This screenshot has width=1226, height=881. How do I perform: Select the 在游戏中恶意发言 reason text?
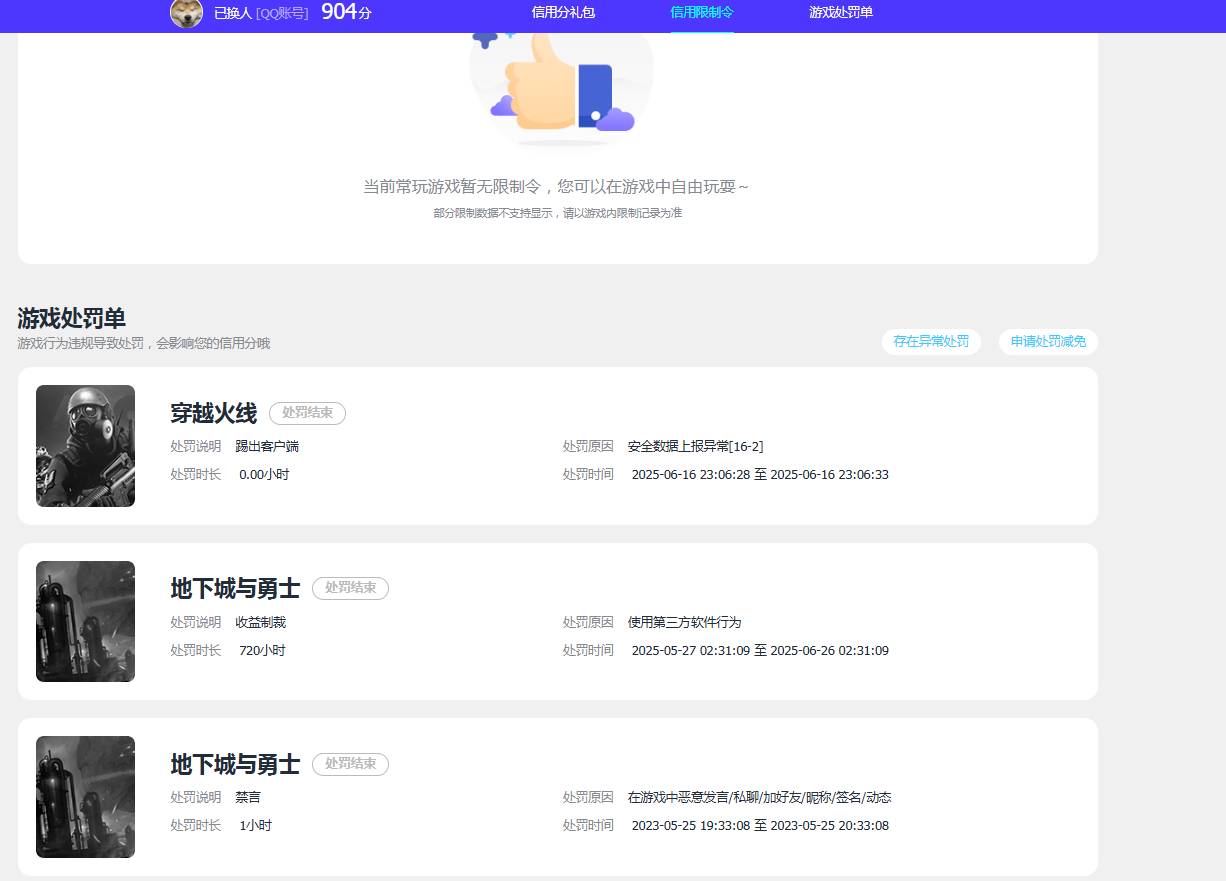759,798
